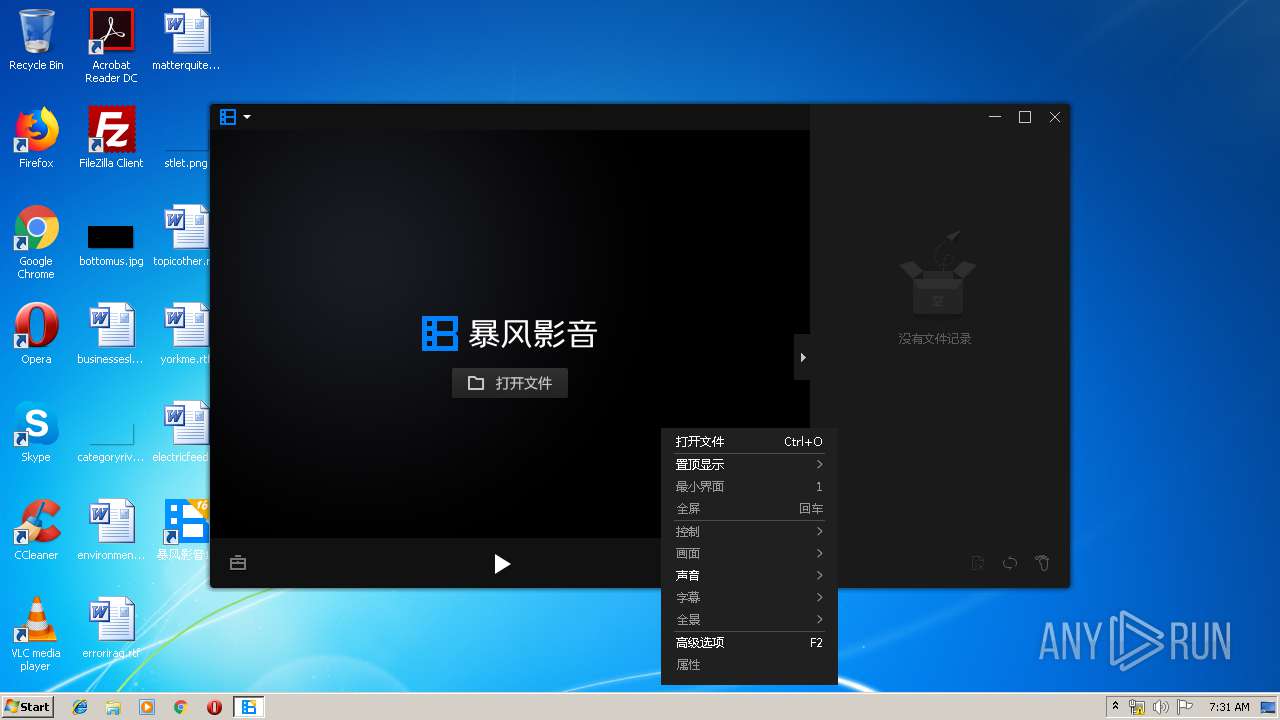Open the toolbox icon at player bottom-left
The height and width of the screenshot is (720, 1280).
tap(238, 563)
